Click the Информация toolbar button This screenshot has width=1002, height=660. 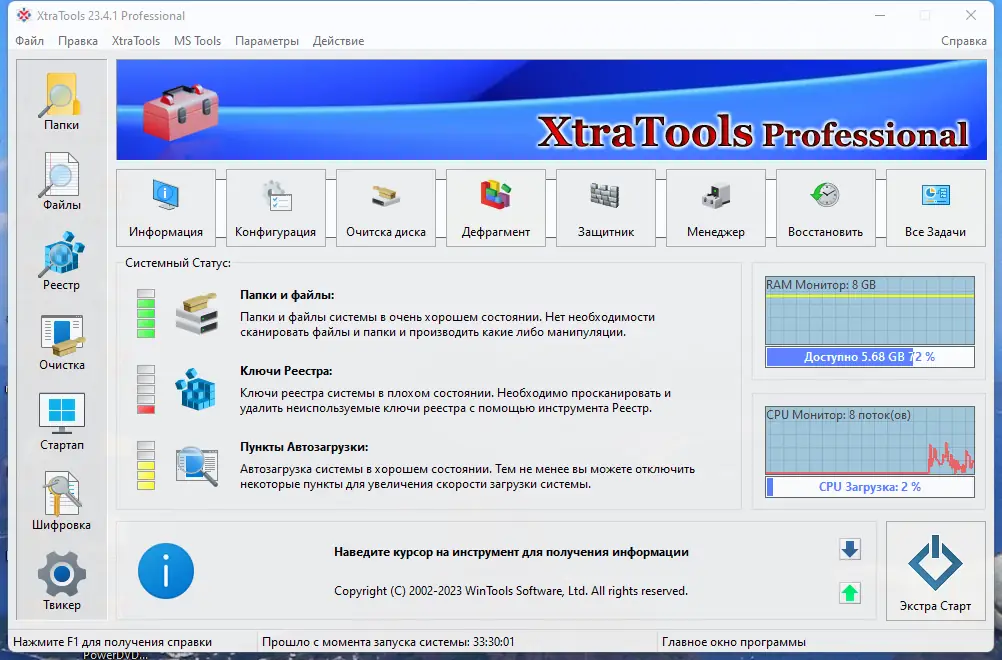[166, 208]
